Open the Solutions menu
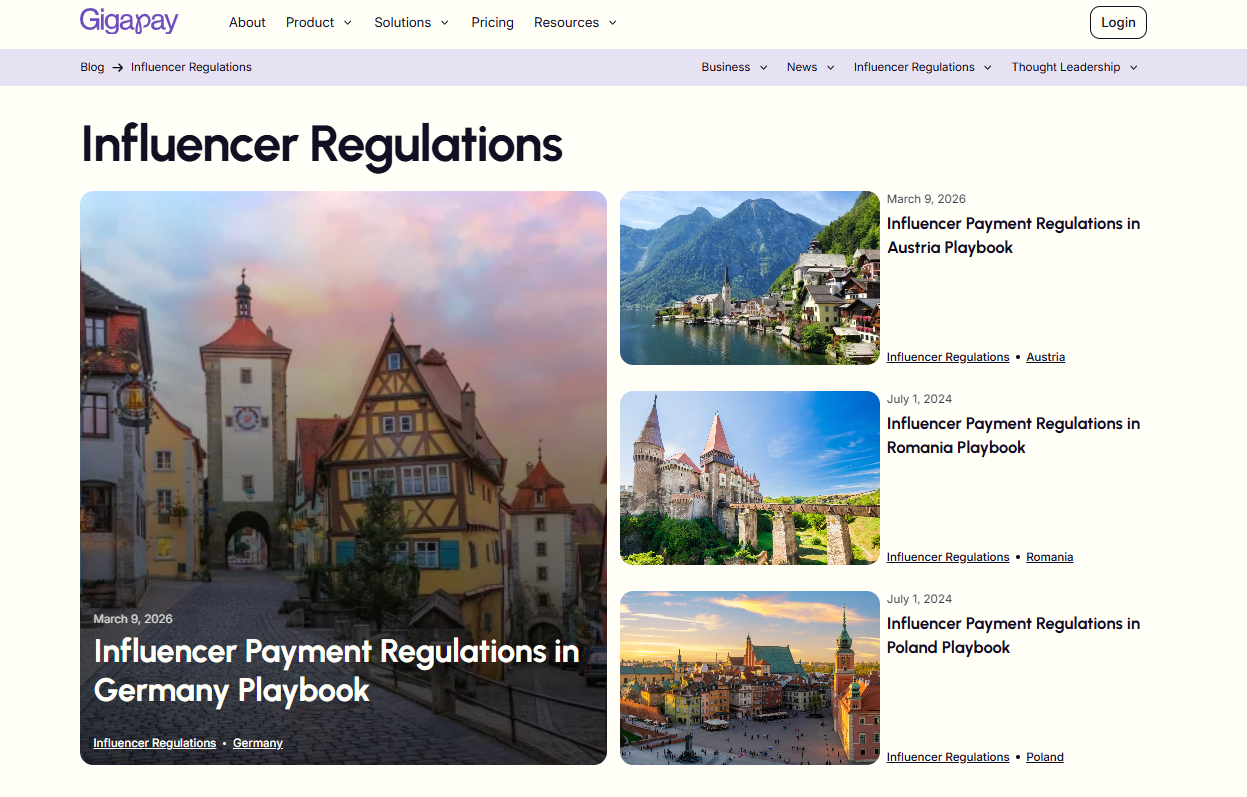 point(403,22)
